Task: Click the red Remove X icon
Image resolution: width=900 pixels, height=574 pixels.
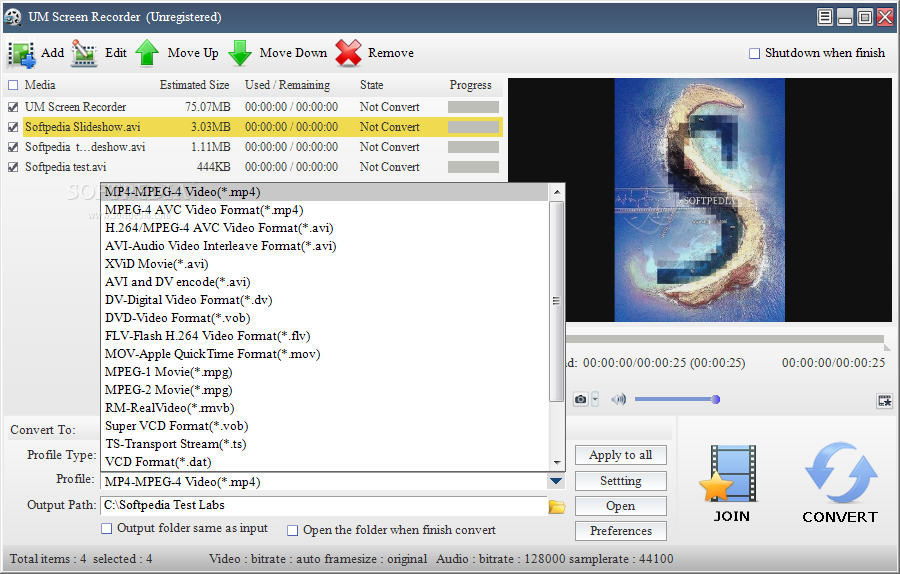Action: coord(348,53)
